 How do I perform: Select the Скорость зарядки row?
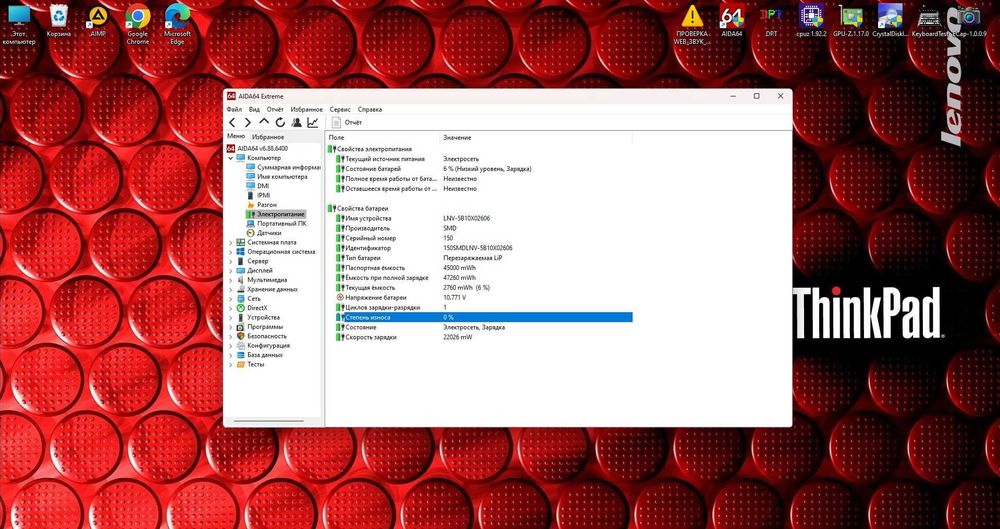(x=483, y=337)
